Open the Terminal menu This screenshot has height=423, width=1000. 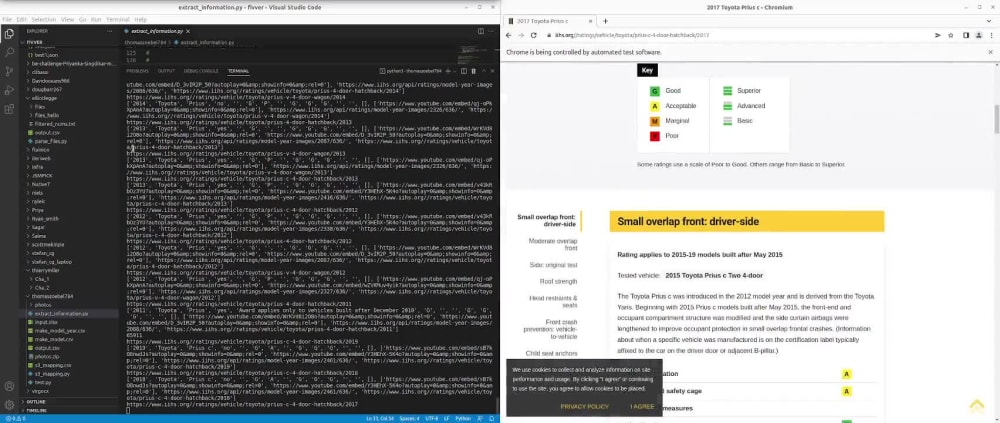pyautogui.click(x=117, y=20)
